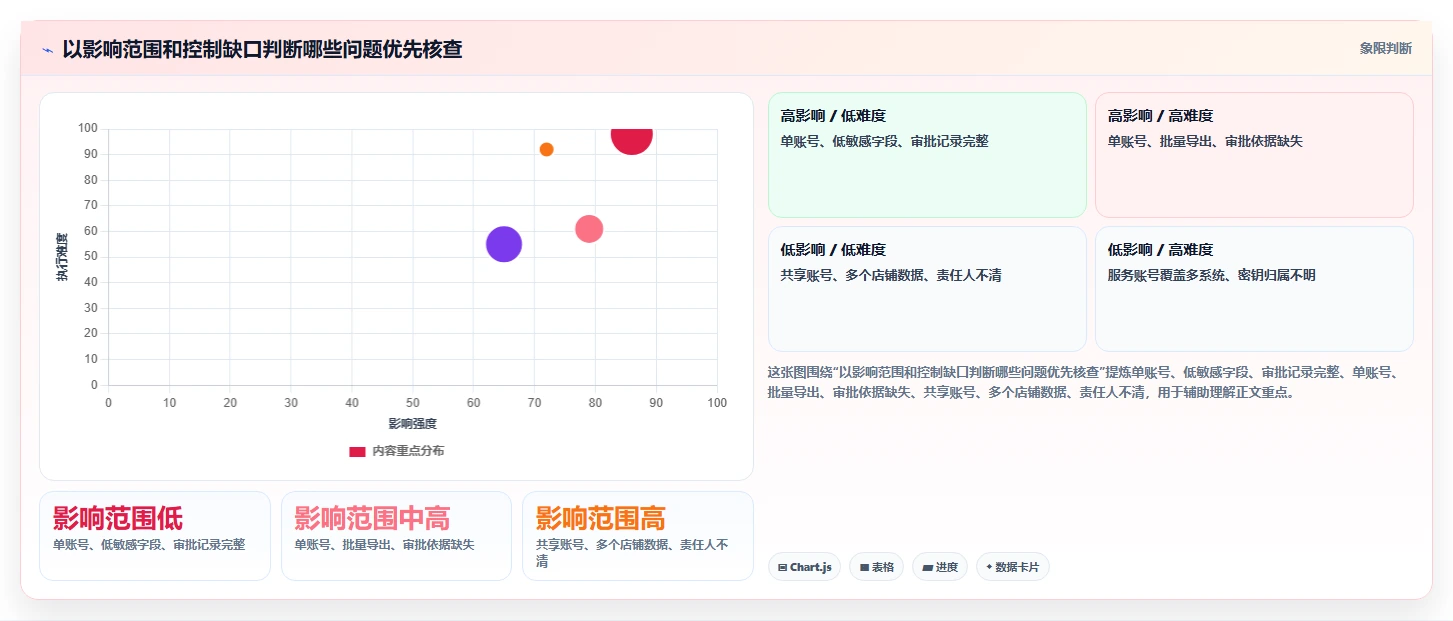Image resolution: width=1453 pixels, height=621 pixels.
Task: Toggle the 内容重点分布 legend swatch
Action: pos(357,451)
